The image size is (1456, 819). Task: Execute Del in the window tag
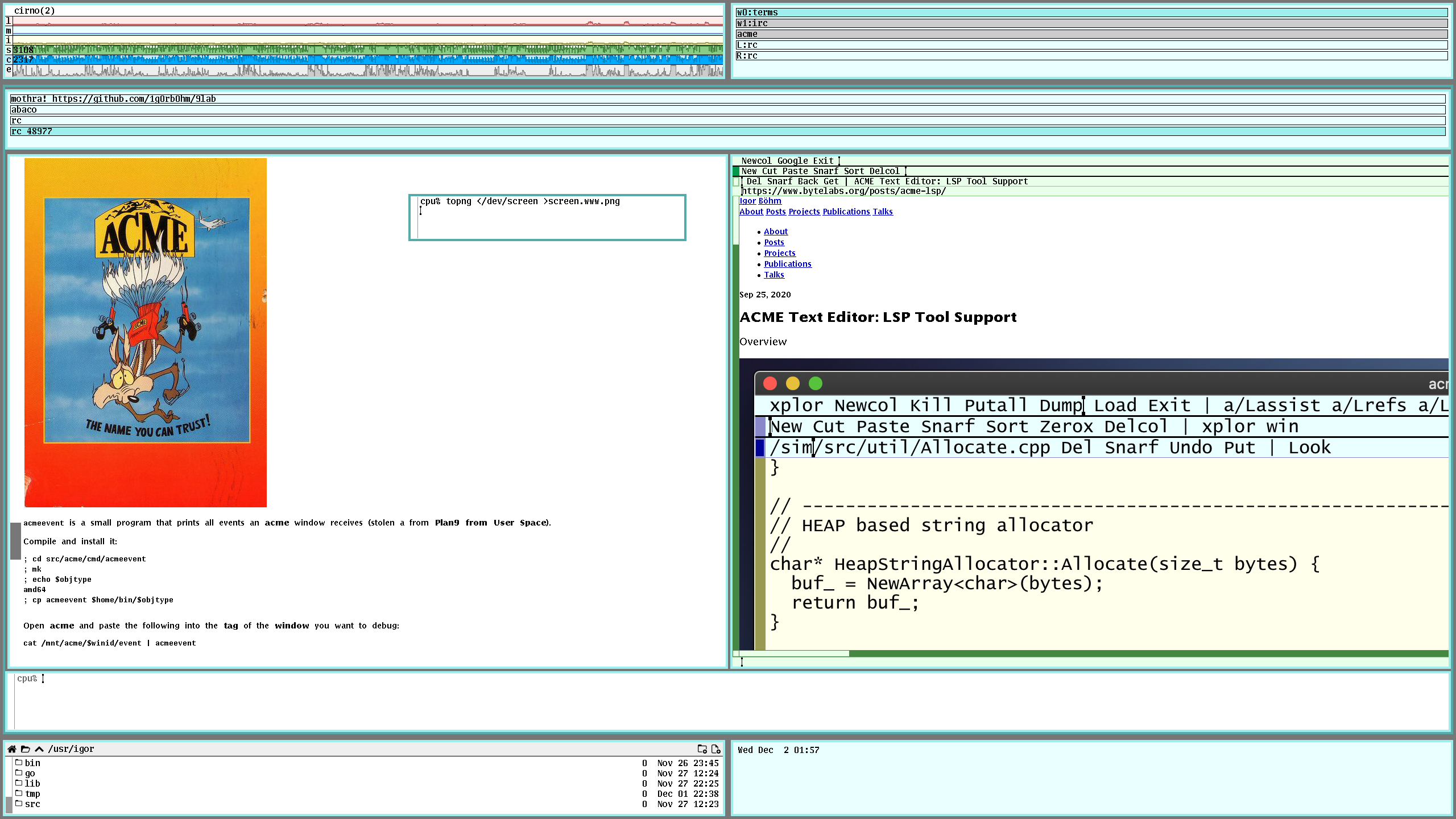point(754,181)
